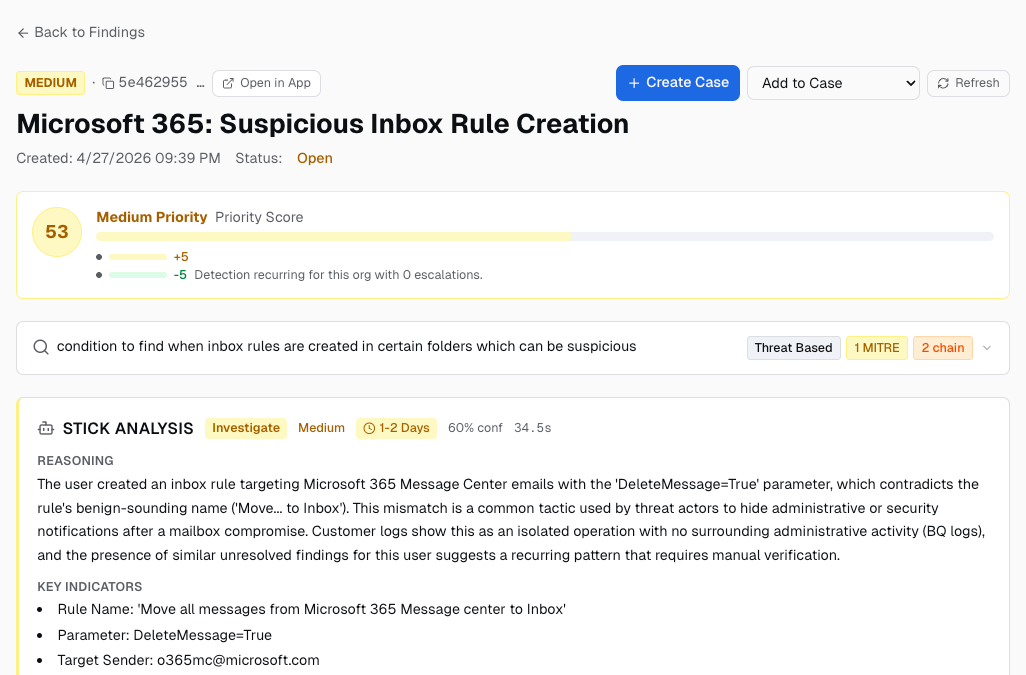Click the 1 MITRE tag
This screenshot has width=1026, height=675.
pos(876,348)
